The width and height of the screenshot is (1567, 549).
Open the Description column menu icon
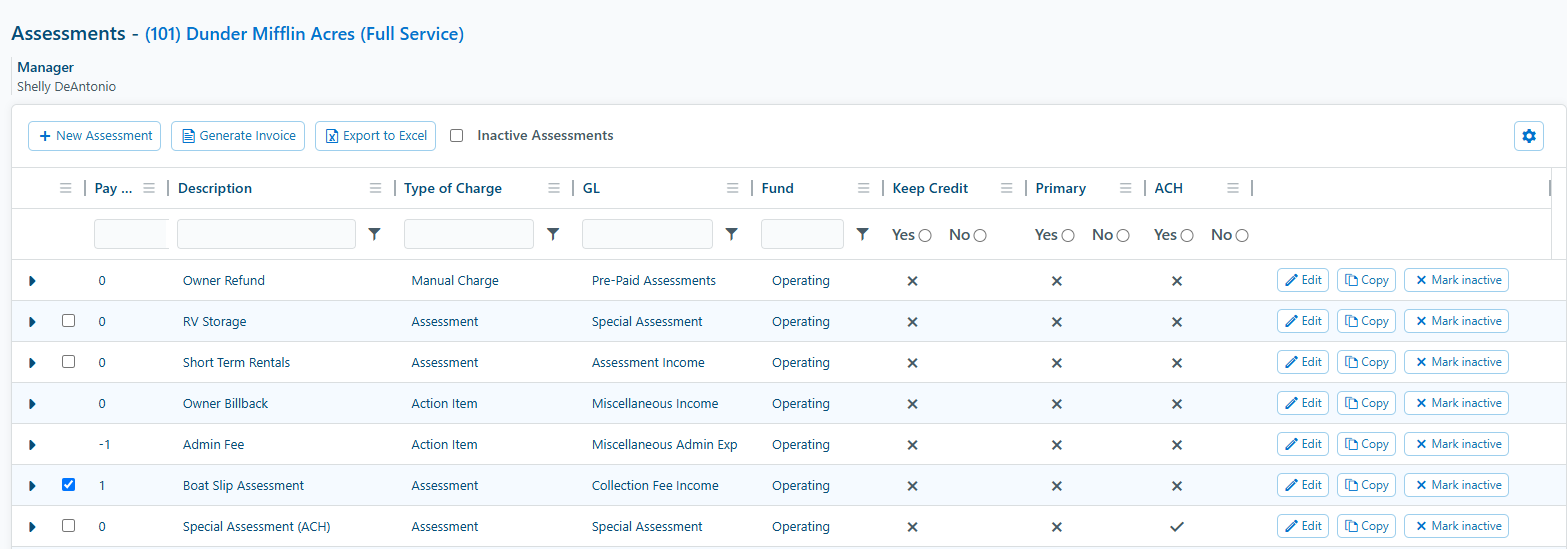[x=375, y=188]
